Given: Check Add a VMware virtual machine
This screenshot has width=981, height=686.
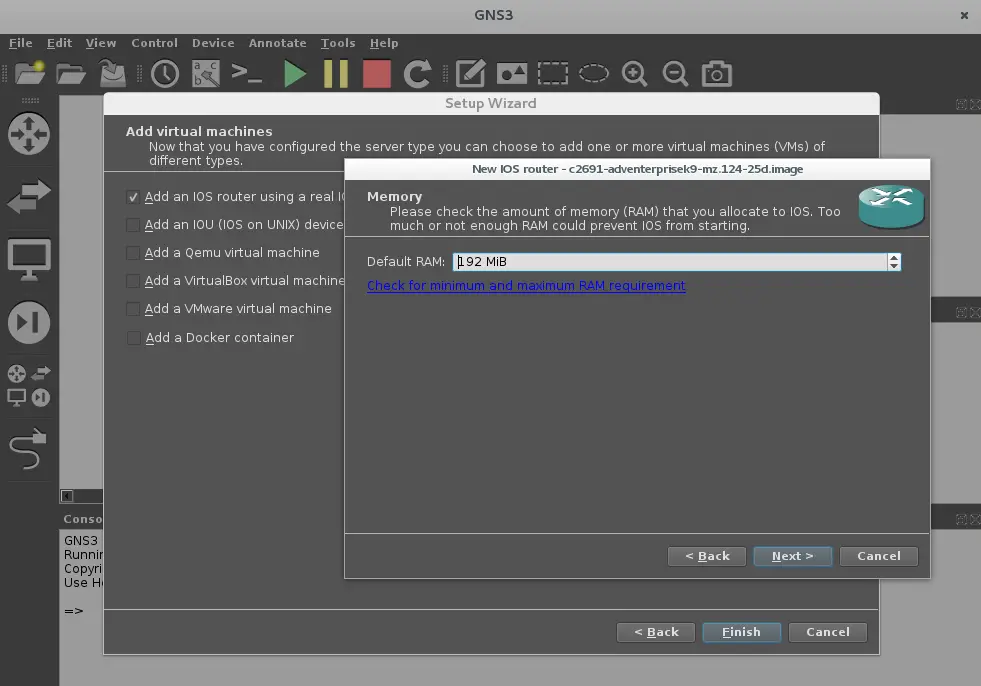Looking at the screenshot, I should (x=133, y=309).
